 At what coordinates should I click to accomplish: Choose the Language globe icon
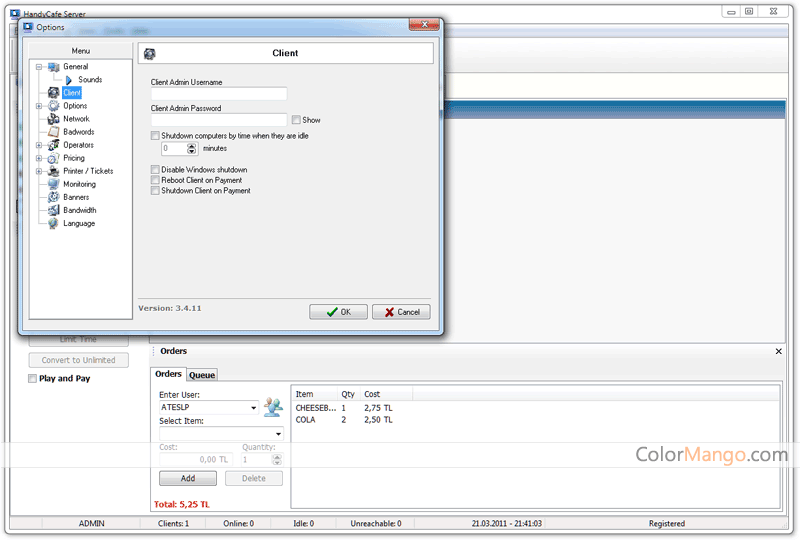pyautogui.click(x=53, y=223)
